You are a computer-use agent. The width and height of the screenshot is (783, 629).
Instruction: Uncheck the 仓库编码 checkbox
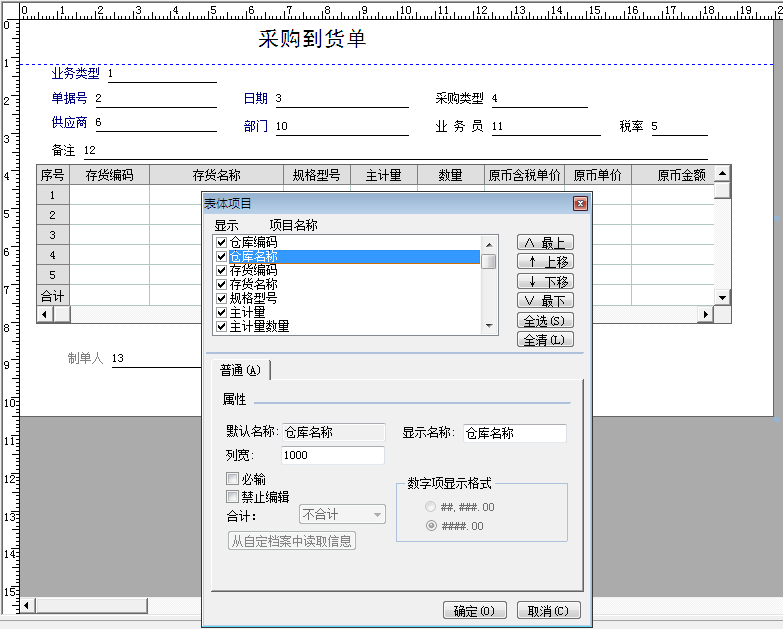(x=222, y=243)
